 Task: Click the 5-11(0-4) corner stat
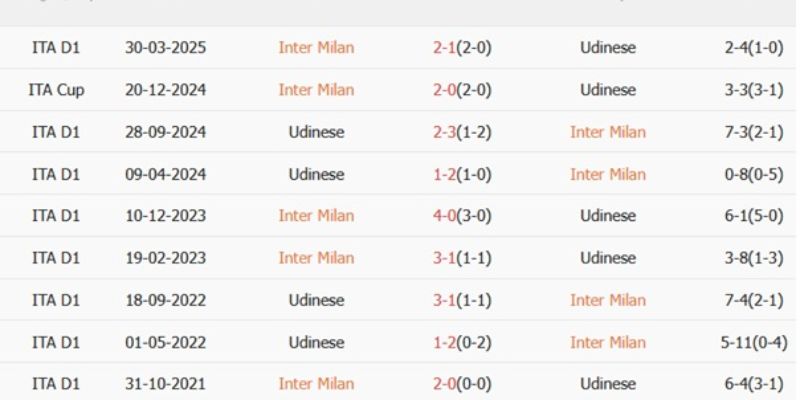[x=752, y=342]
